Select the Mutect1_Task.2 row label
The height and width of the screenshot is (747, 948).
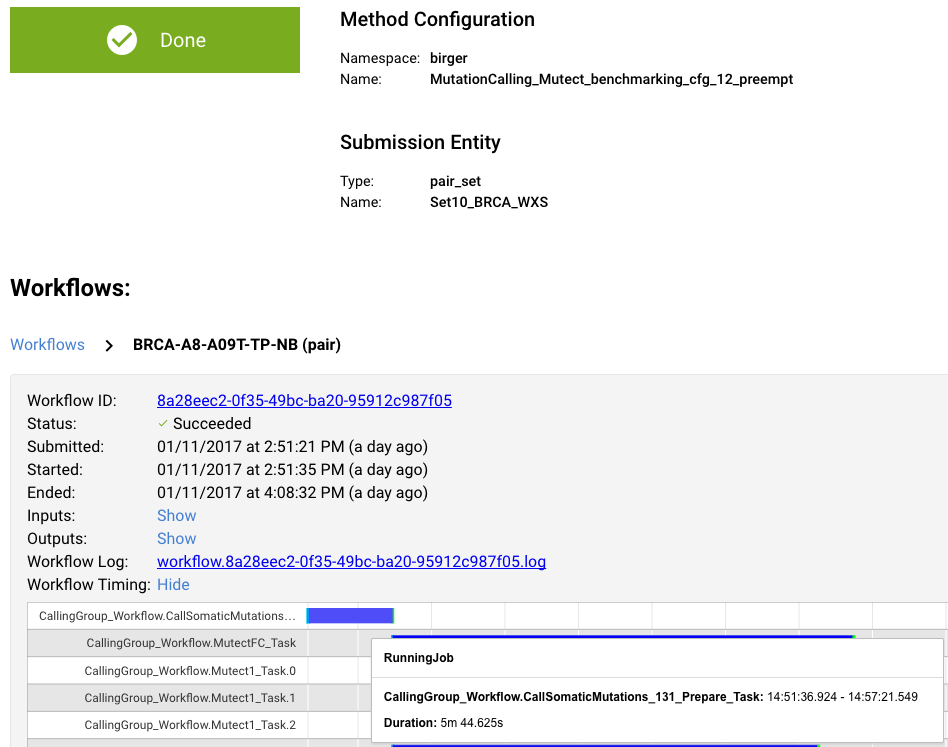[190, 725]
